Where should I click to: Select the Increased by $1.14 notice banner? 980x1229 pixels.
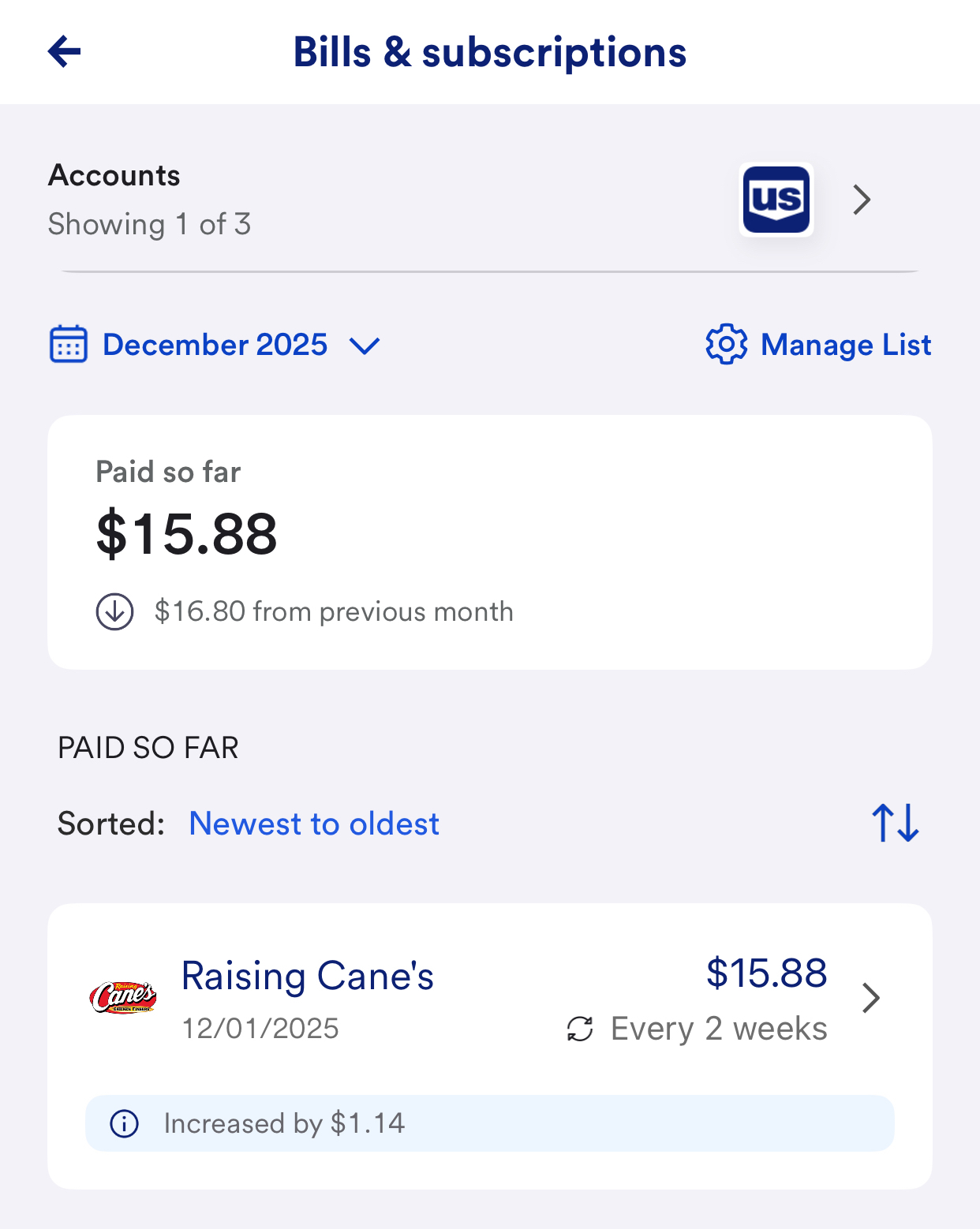(489, 1123)
